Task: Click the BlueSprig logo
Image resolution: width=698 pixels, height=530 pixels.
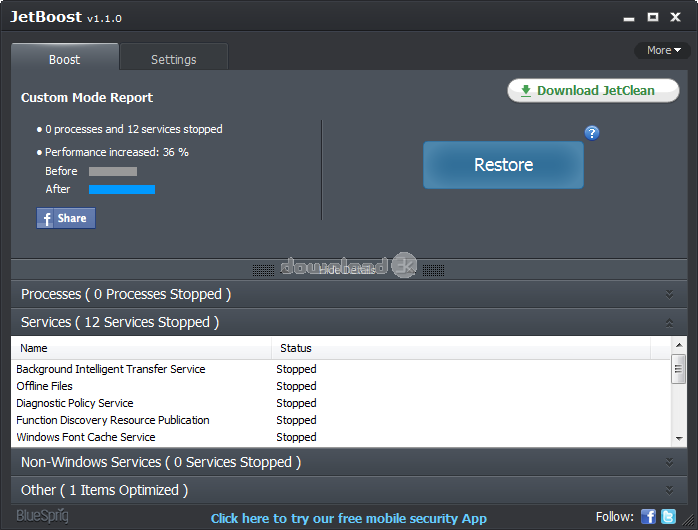Action: click(x=42, y=516)
